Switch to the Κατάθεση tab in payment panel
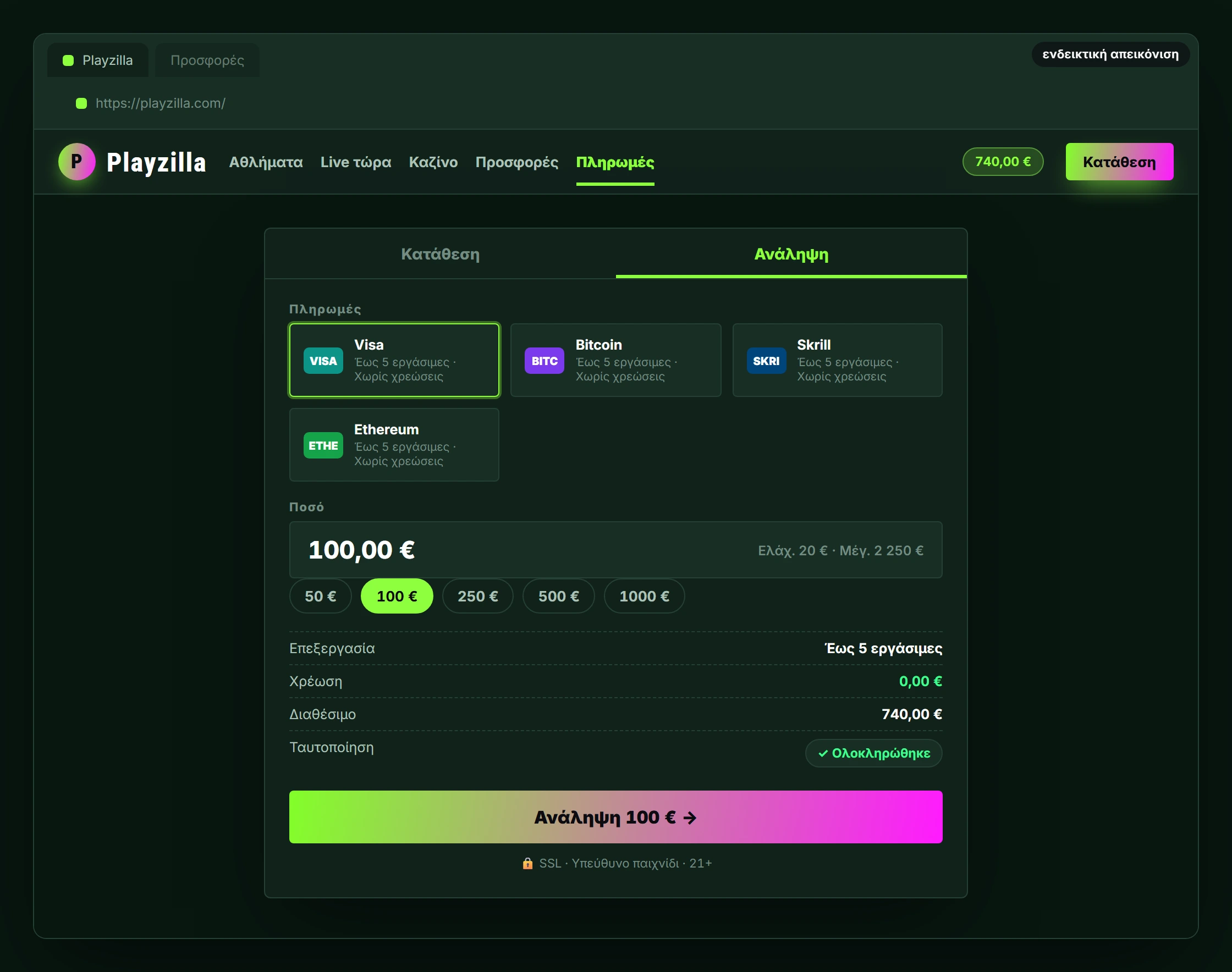Image resolution: width=1232 pixels, height=972 pixels. 440,254
